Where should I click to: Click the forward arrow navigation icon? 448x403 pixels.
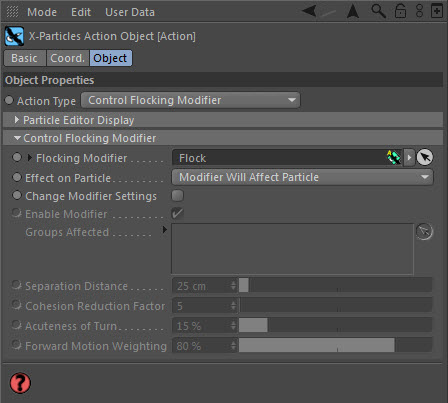coord(328,13)
